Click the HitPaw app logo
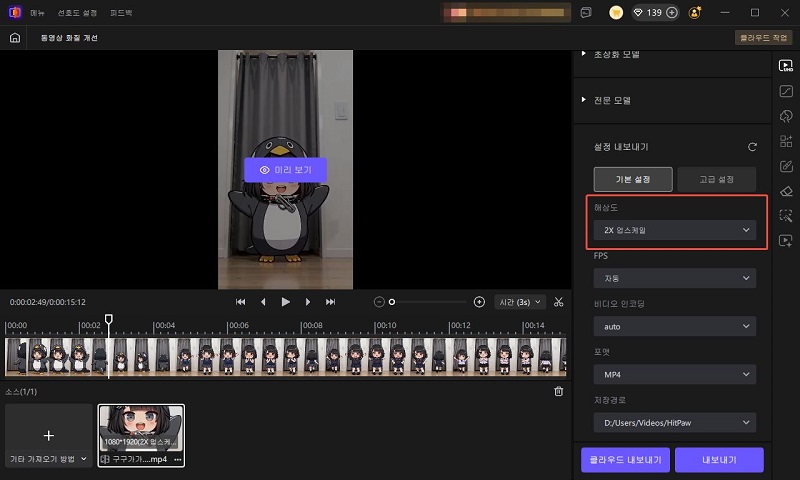This screenshot has width=800, height=480. click(x=15, y=12)
